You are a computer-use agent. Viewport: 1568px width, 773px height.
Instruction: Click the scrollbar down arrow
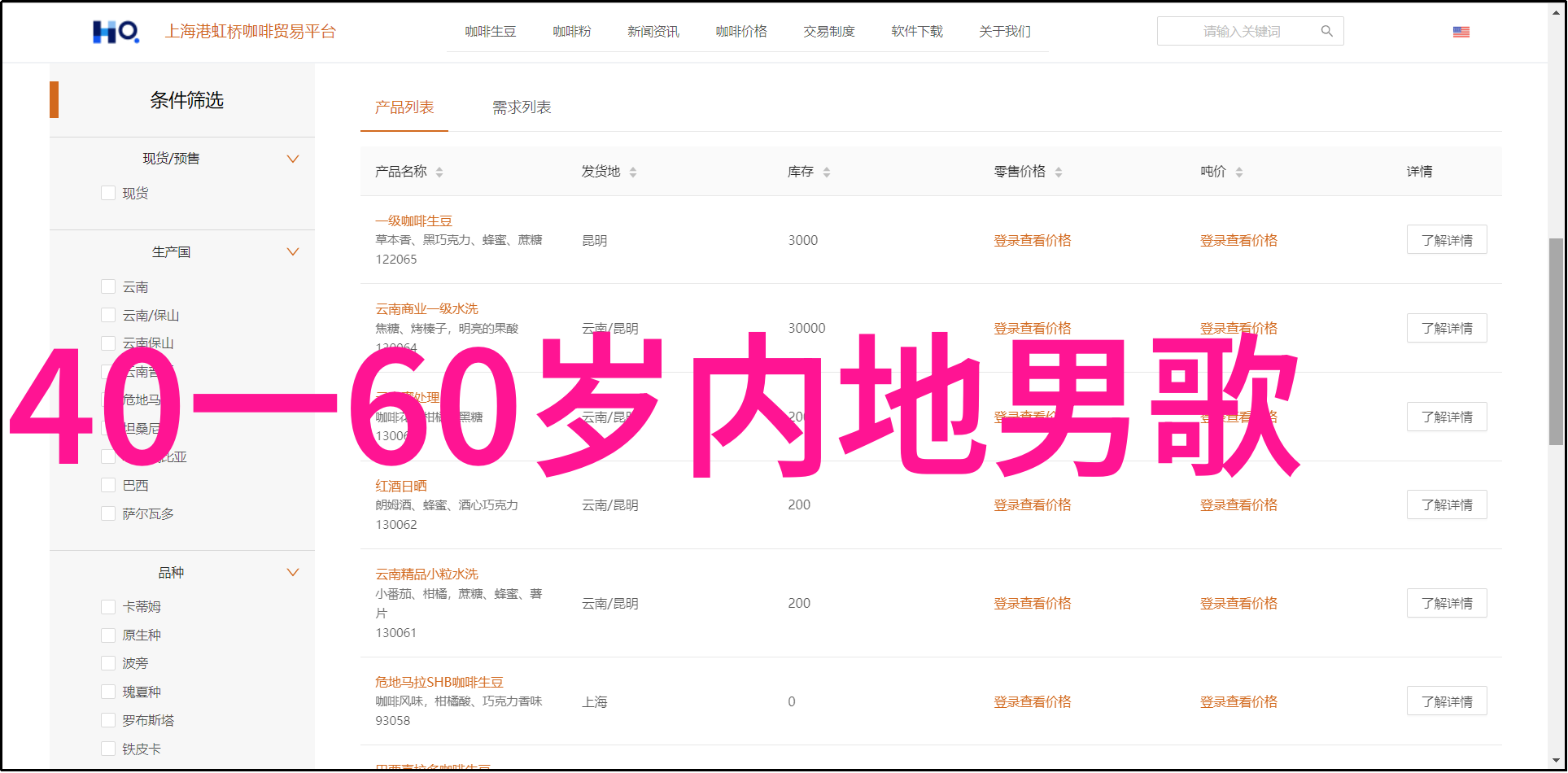click(1556, 761)
